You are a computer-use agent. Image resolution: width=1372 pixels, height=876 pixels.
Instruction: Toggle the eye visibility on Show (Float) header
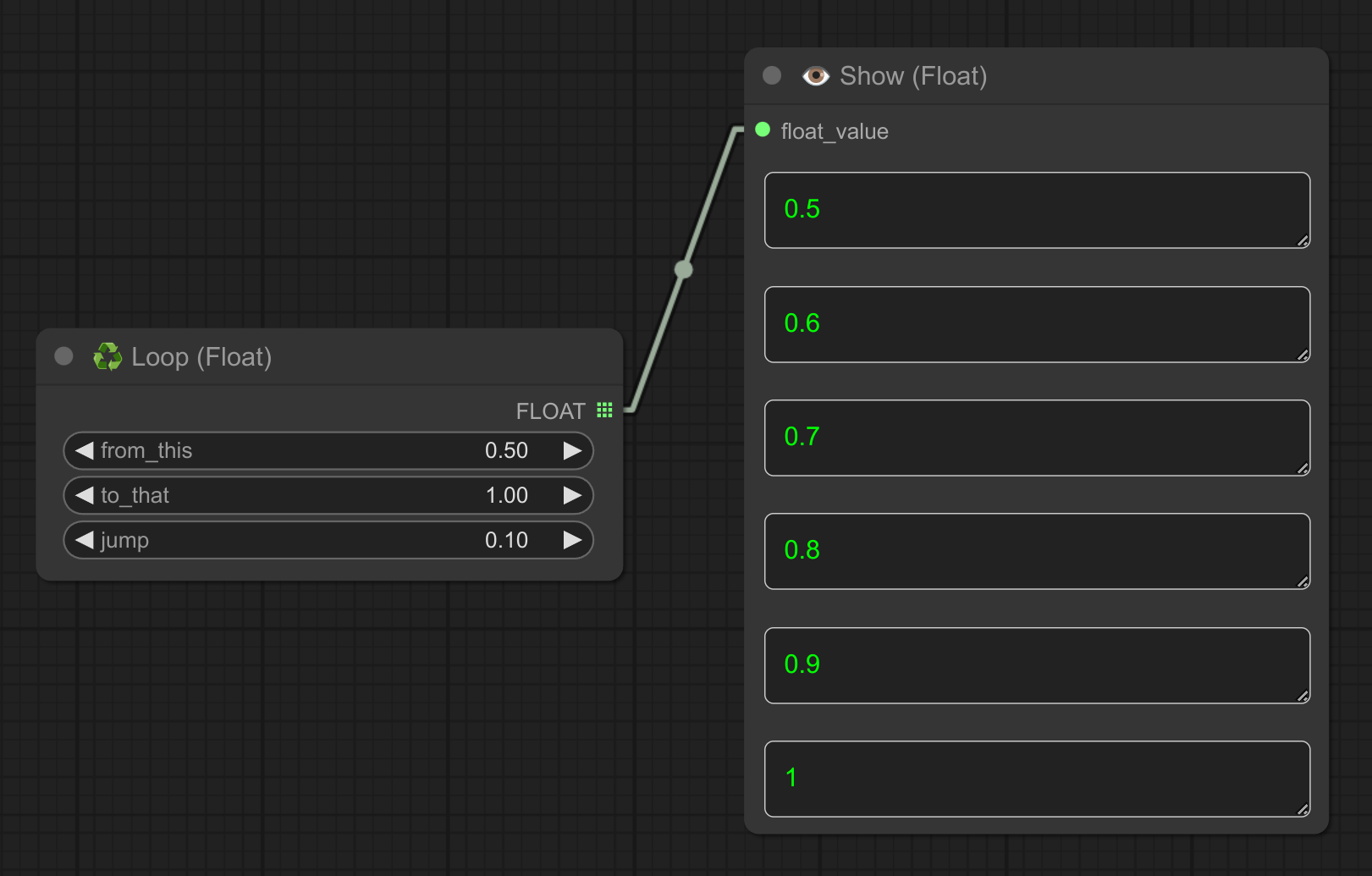pyautogui.click(x=815, y=75)
